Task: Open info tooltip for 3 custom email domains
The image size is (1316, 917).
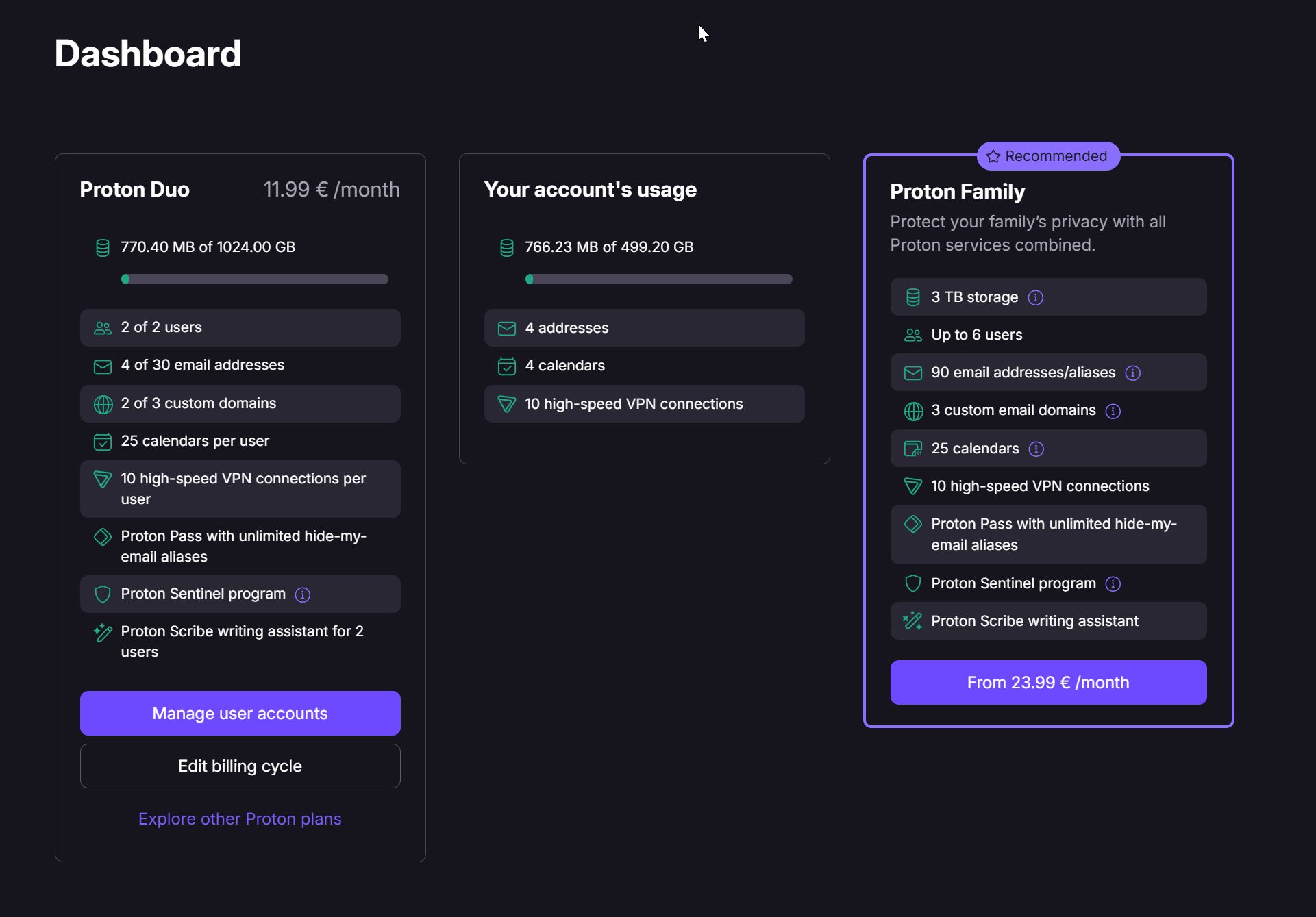Action: [1113, 411]
